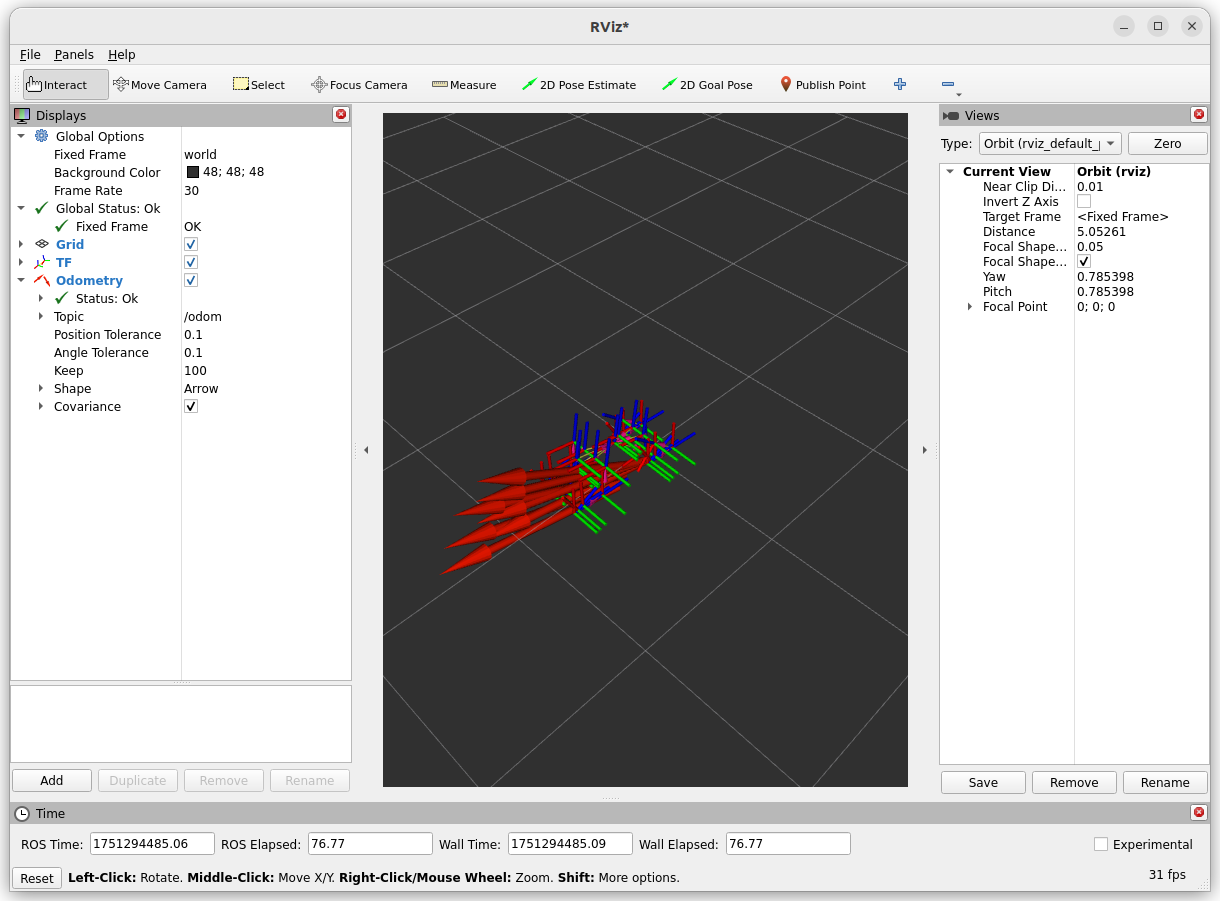
Task: Enable the Experimental checkbox
Action: click(x=1101, y=844)
